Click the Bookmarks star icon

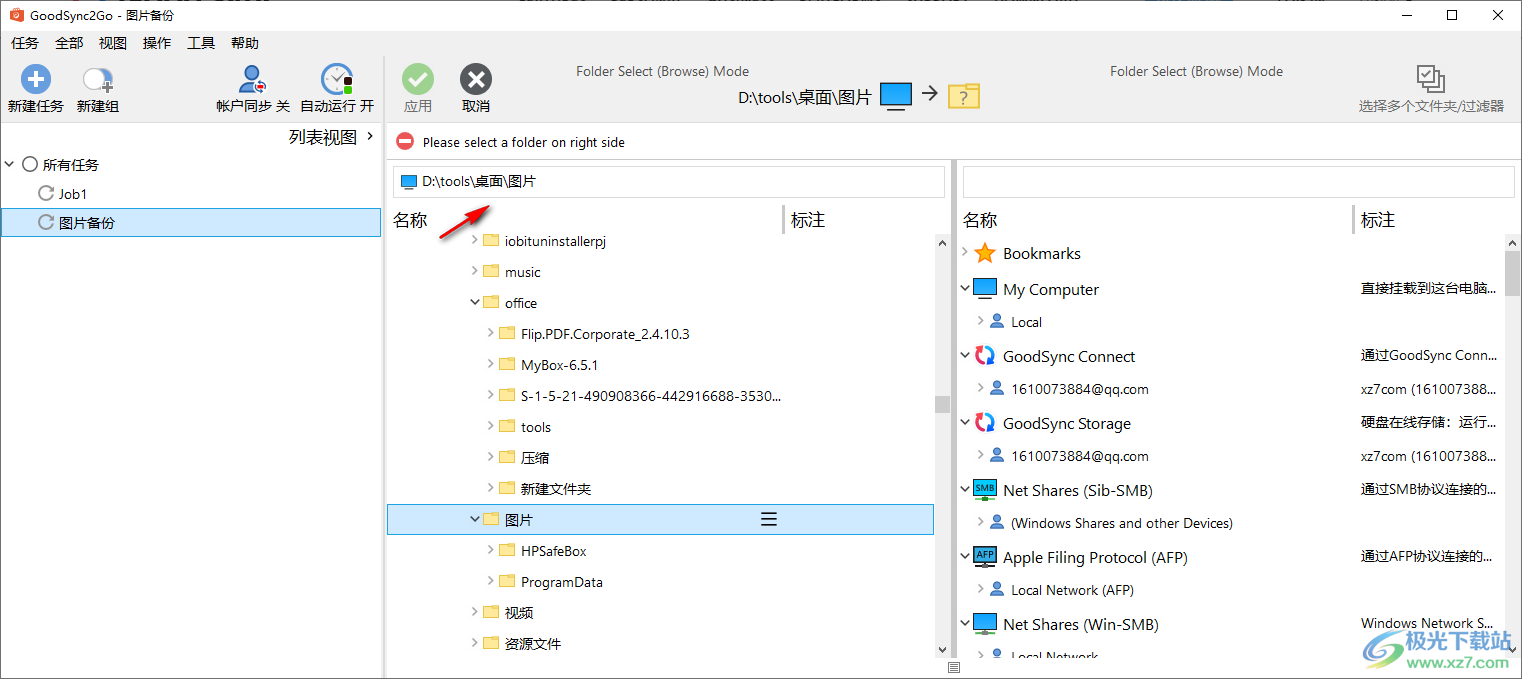(x=985, y=253)
